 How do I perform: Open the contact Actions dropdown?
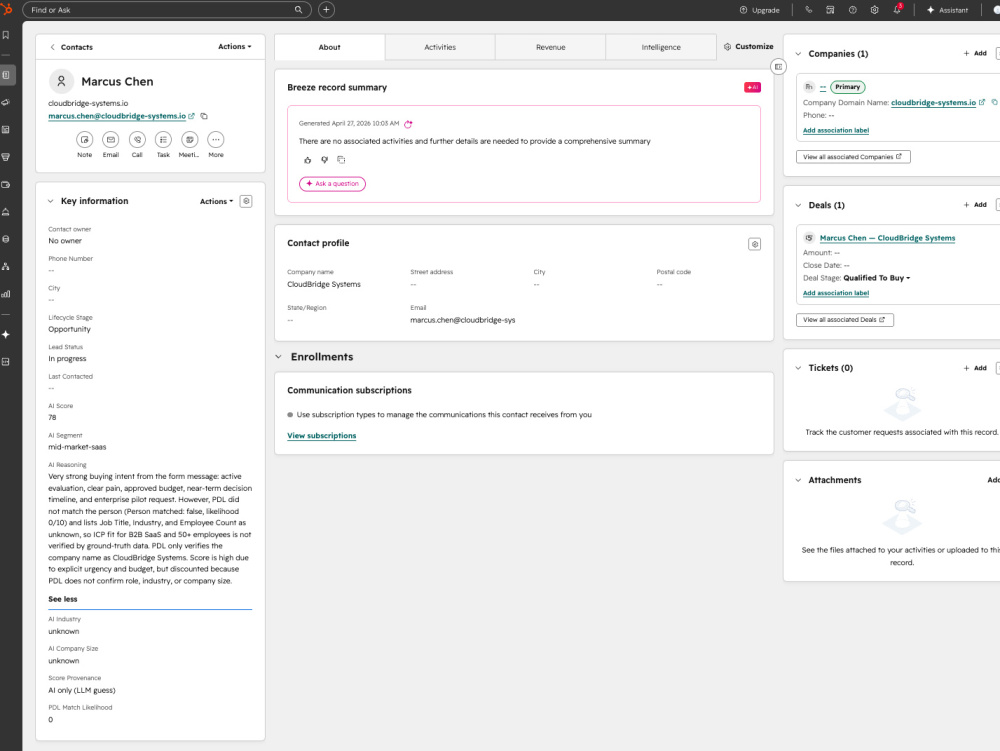pos(235,47)
